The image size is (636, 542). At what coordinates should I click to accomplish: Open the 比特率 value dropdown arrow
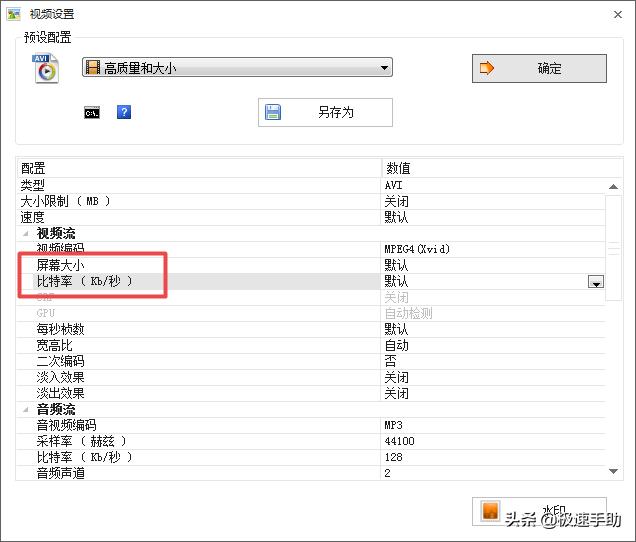pos(596,282)
